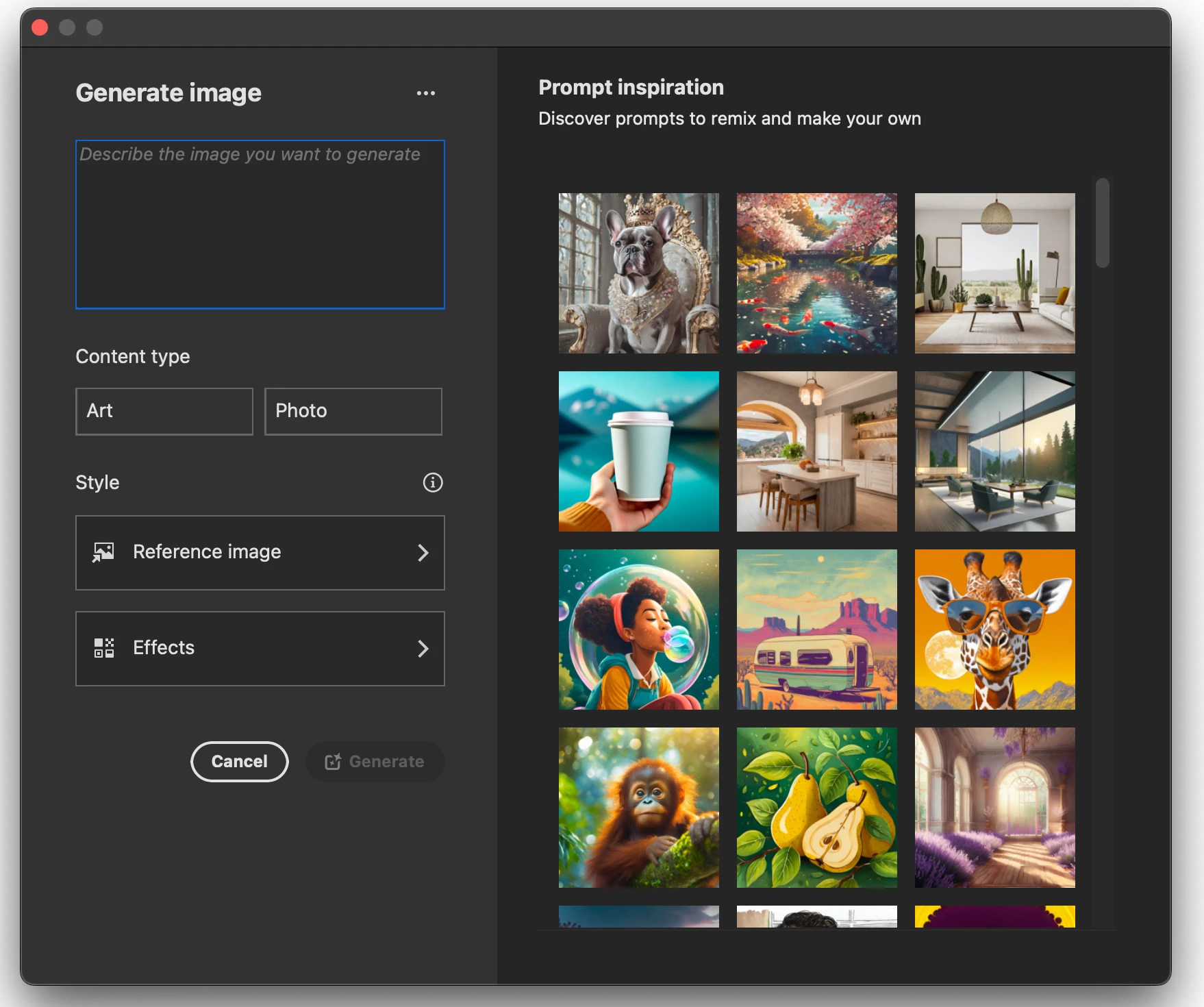
Task: Pick the hand holding coffee cup thumbnail
Action: point(639,451)
